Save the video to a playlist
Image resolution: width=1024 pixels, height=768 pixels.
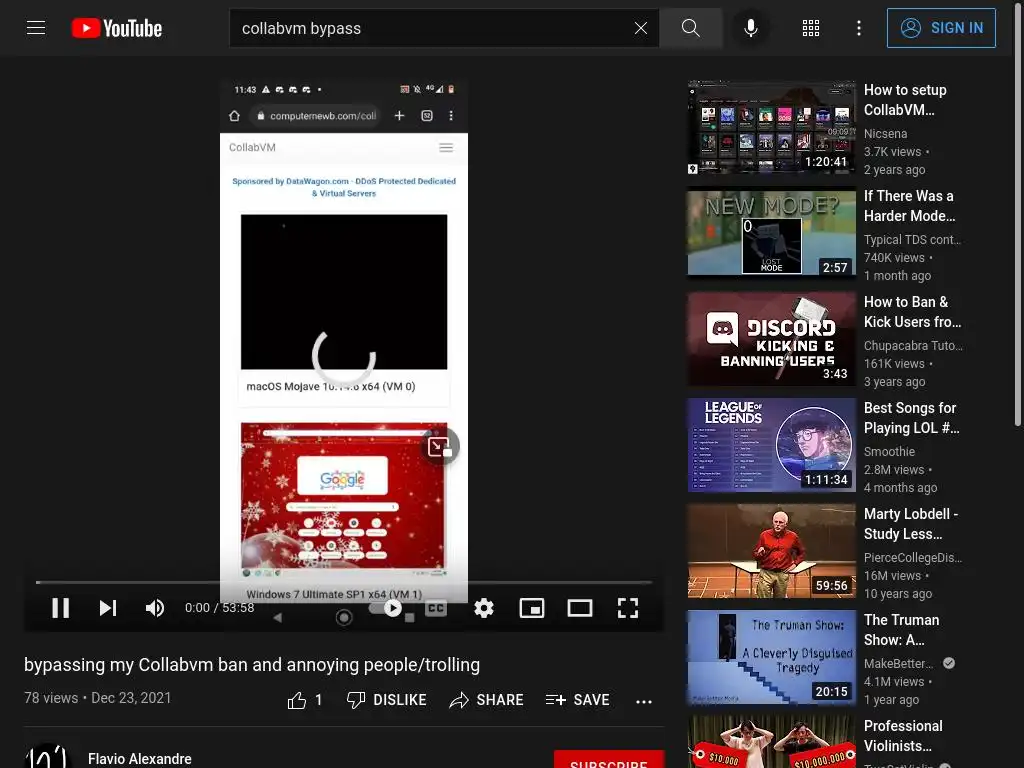tap(577, 700)
